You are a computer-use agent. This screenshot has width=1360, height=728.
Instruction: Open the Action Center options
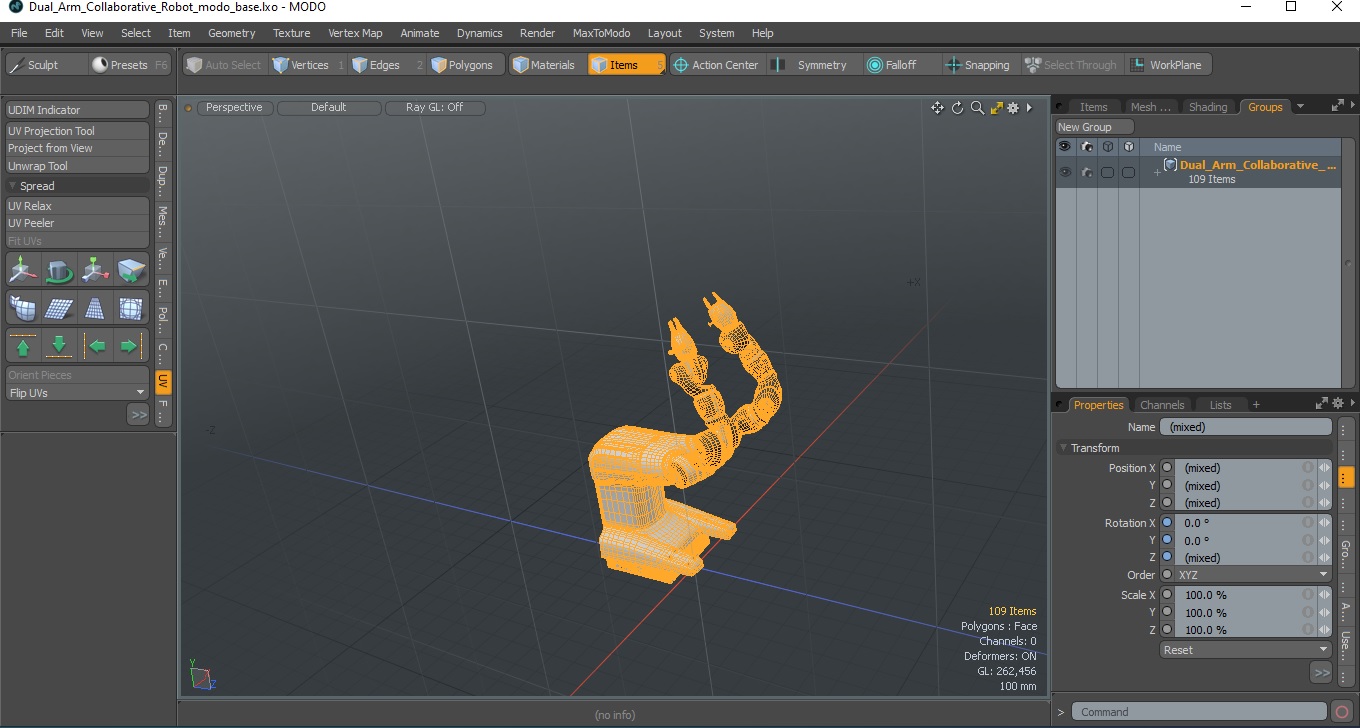pos(717,65)
